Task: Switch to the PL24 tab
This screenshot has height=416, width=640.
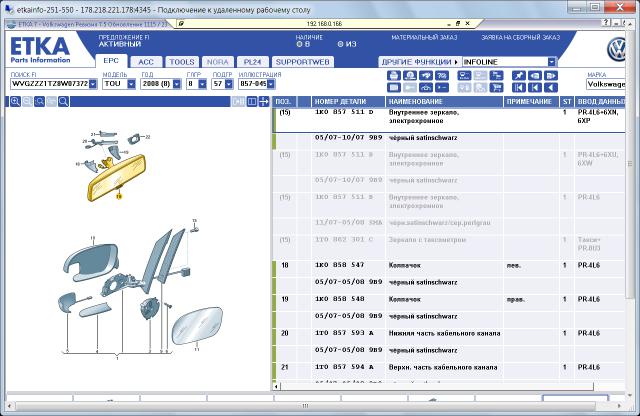Action: tap(252, 62)
